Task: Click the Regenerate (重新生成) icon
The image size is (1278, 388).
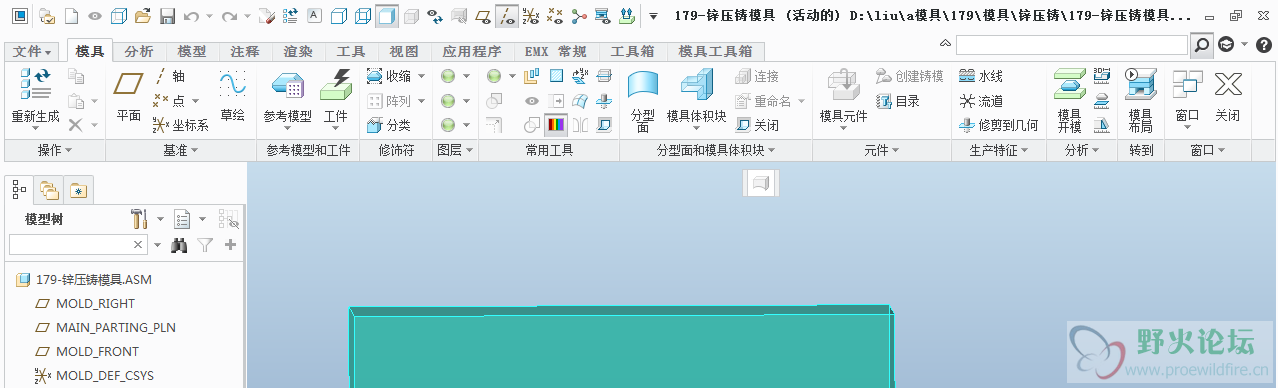Action: point(35,84)
